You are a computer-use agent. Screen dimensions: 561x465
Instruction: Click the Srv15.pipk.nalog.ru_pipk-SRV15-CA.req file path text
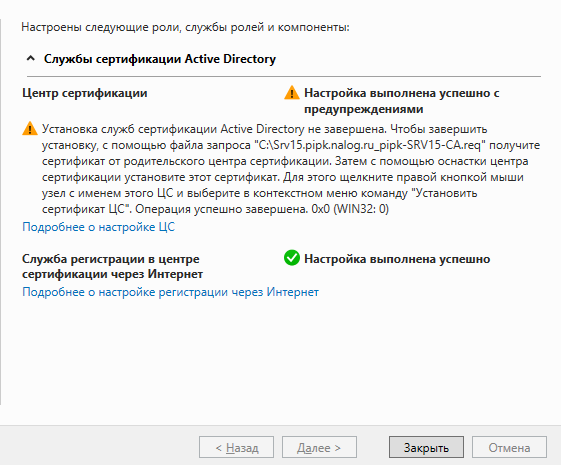coord(370,145)
